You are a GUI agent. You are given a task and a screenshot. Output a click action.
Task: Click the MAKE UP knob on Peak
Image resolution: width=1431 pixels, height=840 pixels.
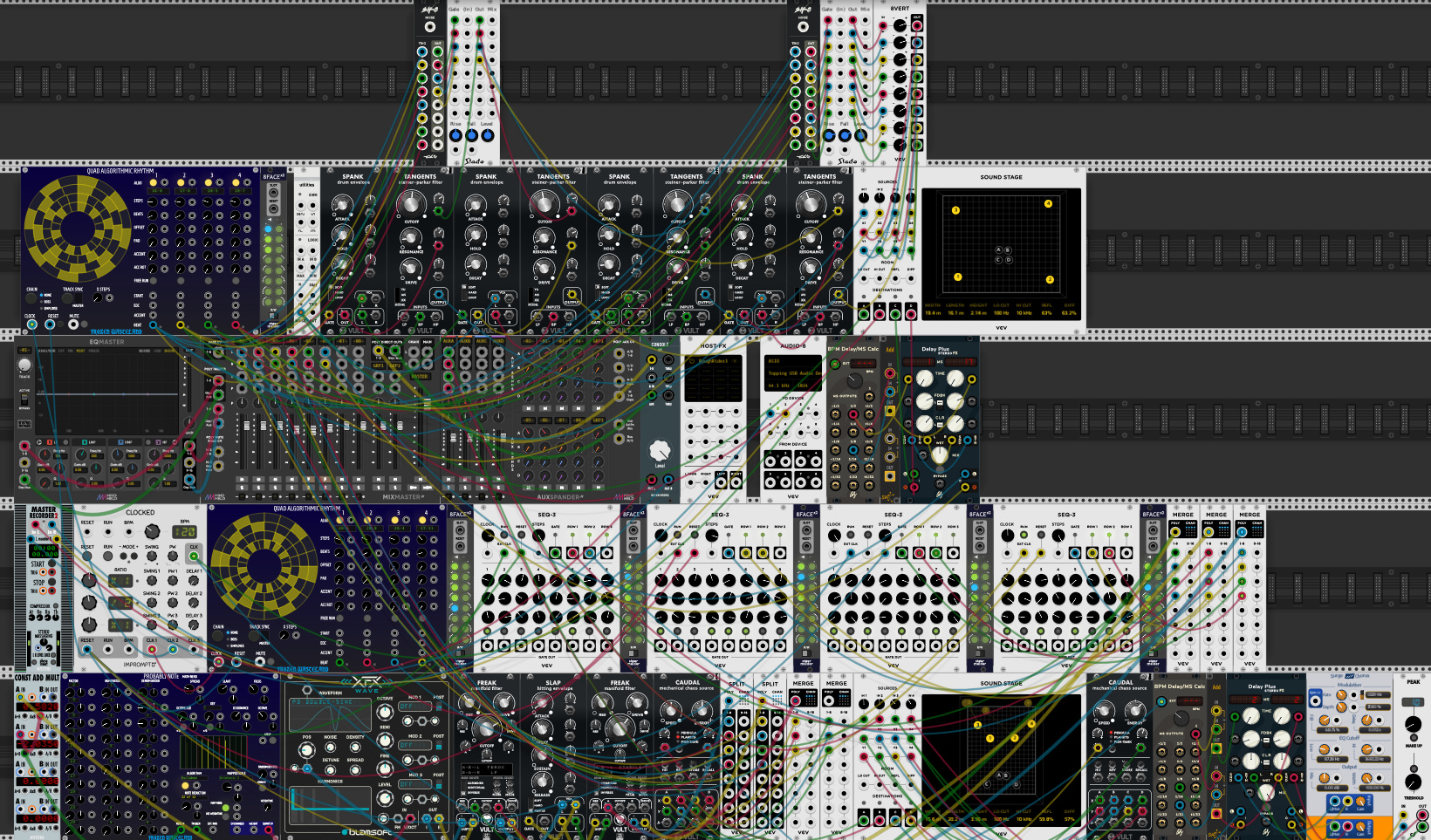[x=1414, y=724]
